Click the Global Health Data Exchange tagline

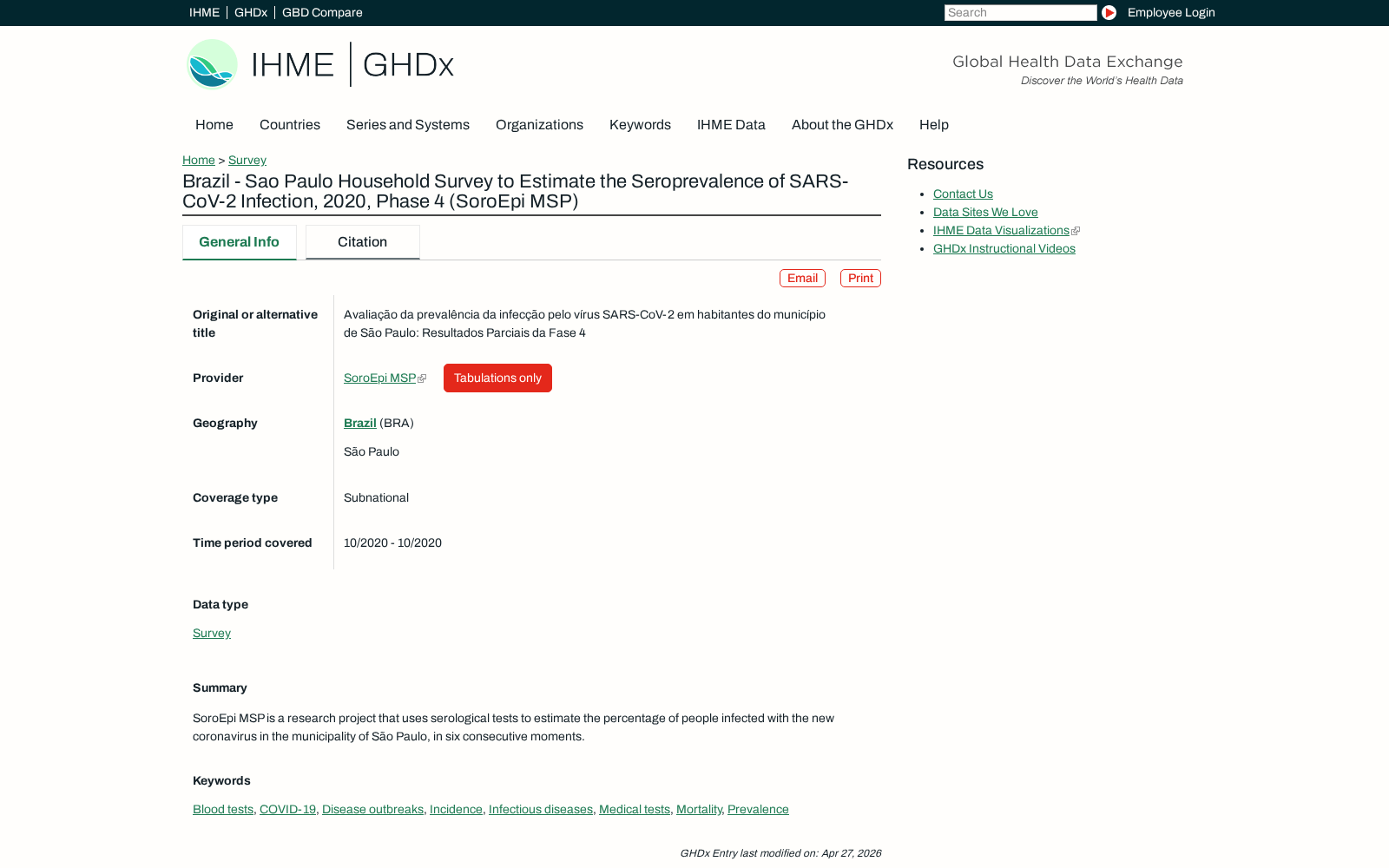click(x=1068, y=62)
